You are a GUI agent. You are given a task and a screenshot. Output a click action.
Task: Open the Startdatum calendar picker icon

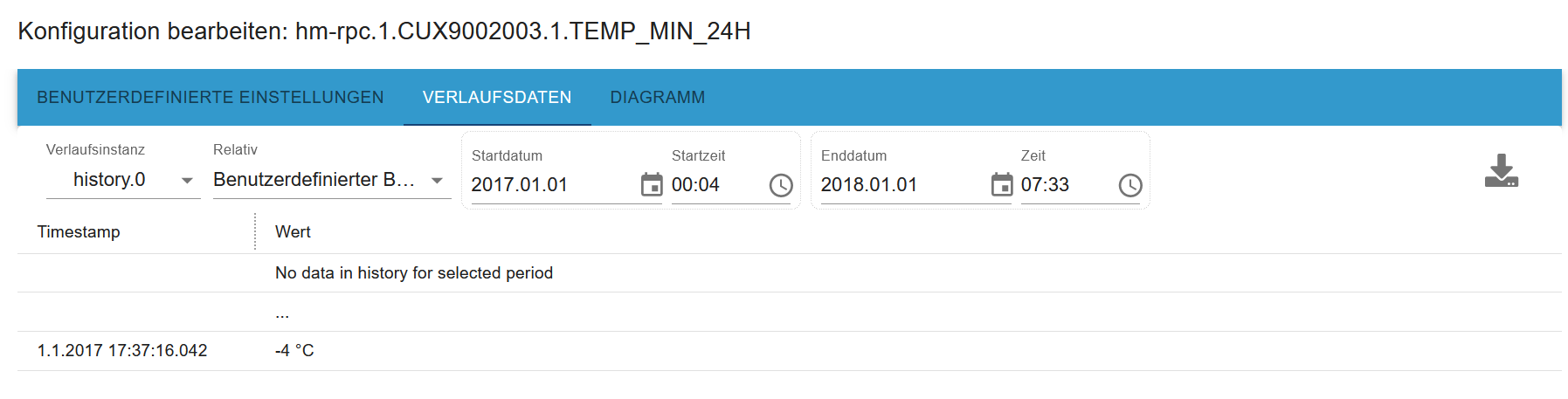tap(652, 185)
